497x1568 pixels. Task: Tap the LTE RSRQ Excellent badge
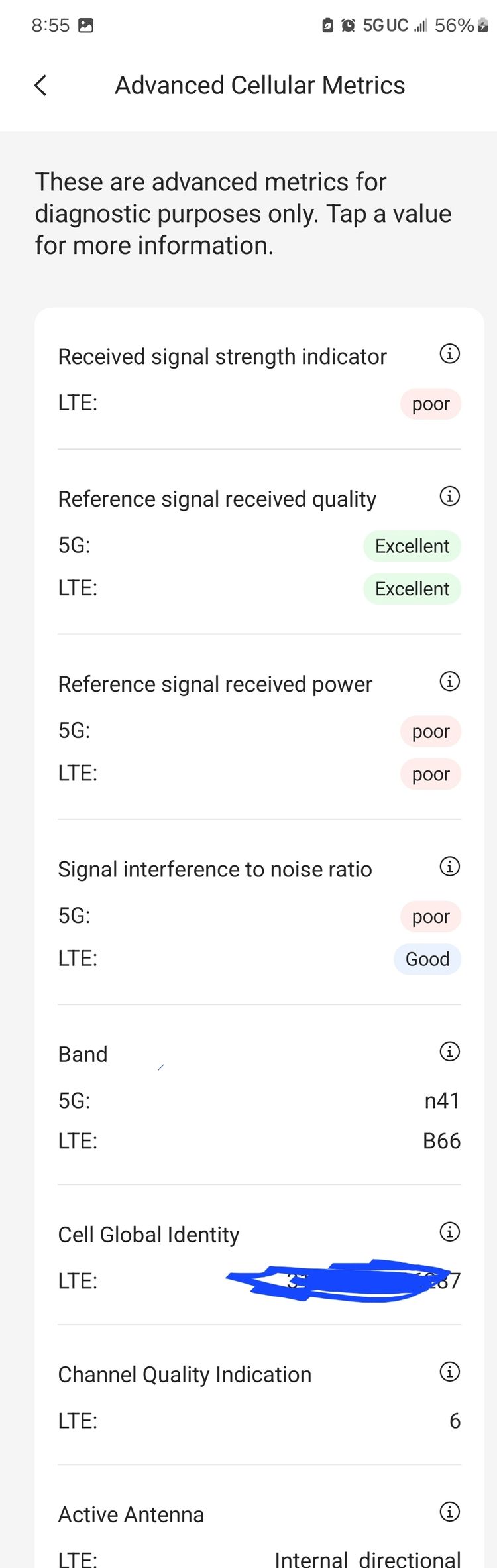(412, 589)
